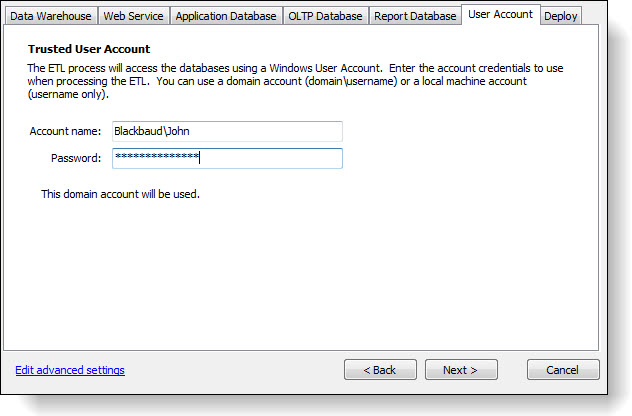This screenshot has width=632, height=416.
Task: Click the 'Password:' label
Action: (x=76, y=158)
